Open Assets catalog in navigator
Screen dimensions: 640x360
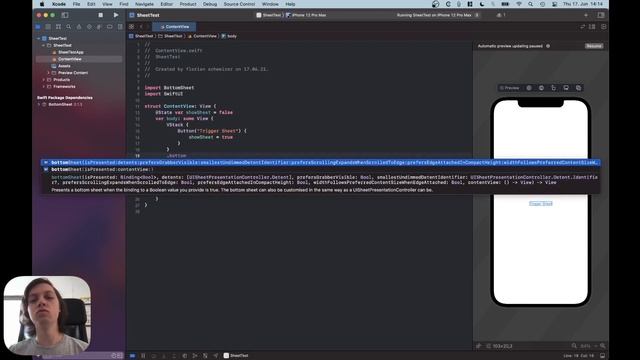pyautogui.click(x=64, y=66)
